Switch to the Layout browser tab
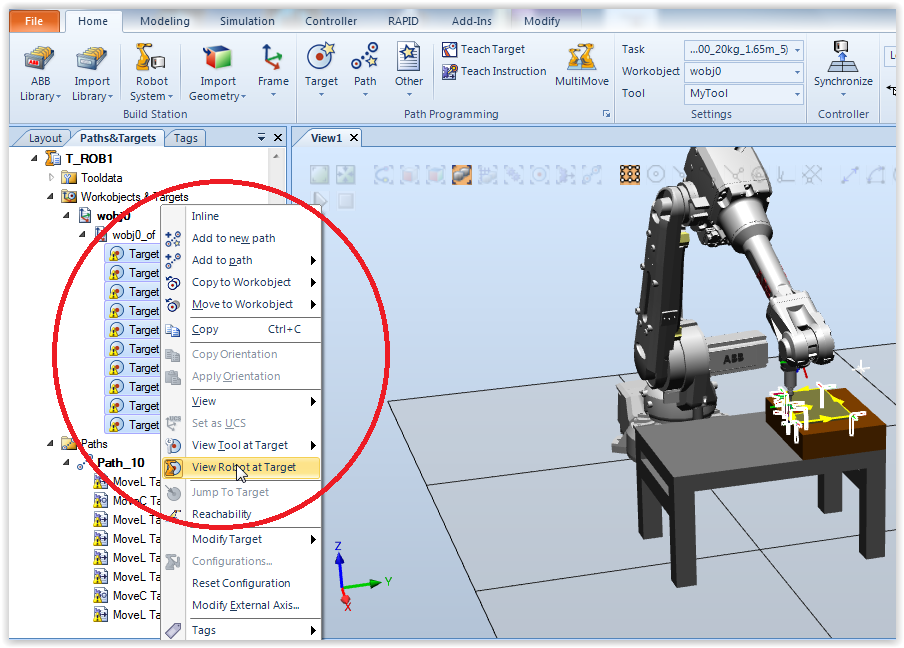Screen dimensions: 904x648 [x=45, y=138]
